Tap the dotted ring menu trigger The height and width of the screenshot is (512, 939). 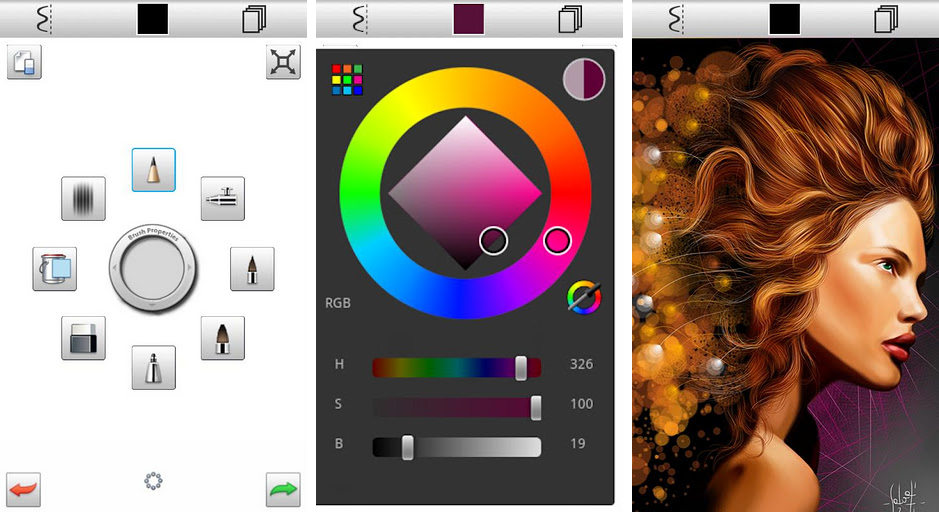pos(153,481)
